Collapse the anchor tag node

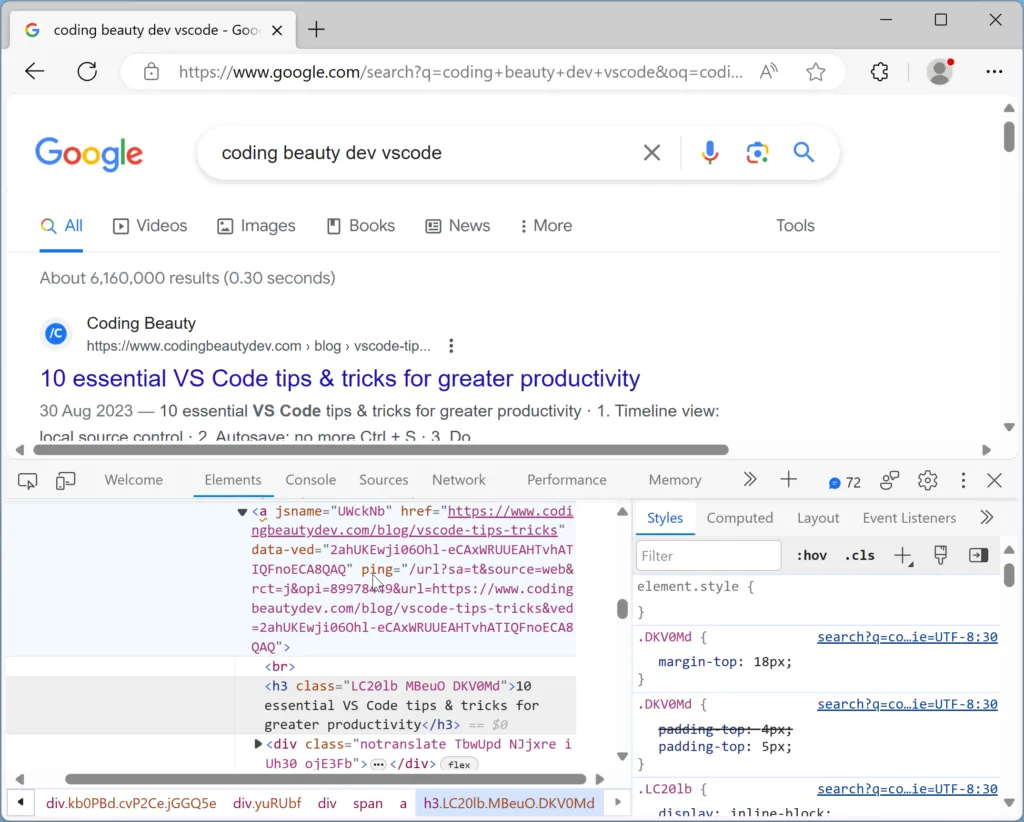pyautogui.click(x=242, y=512)
